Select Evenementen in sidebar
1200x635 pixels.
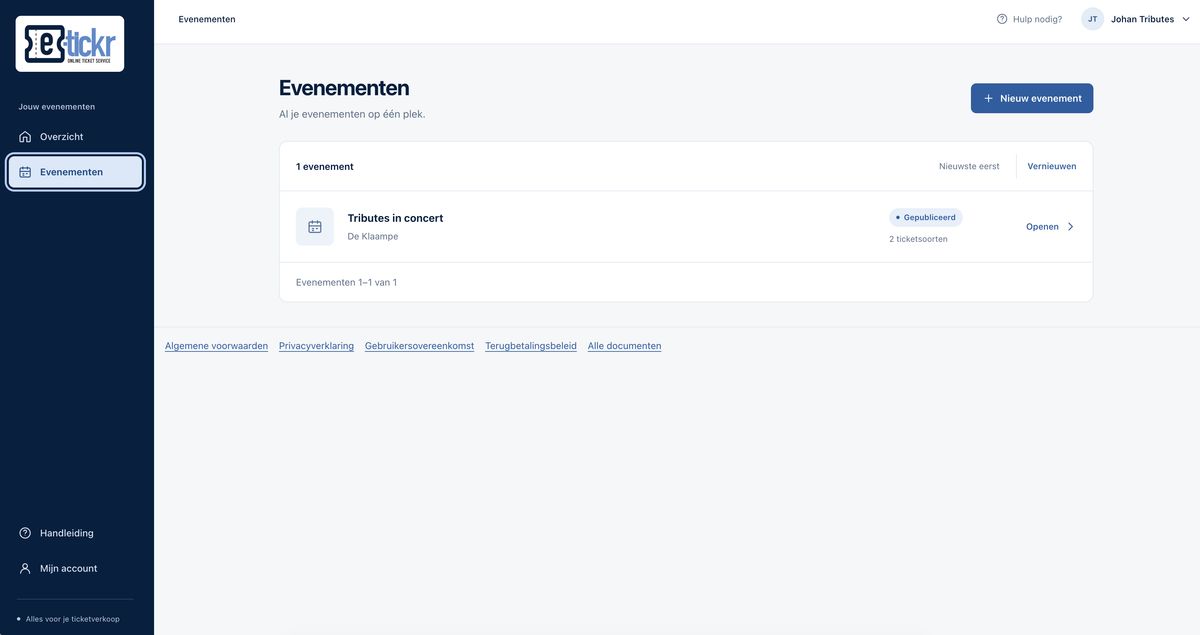[x=76, y=172]
